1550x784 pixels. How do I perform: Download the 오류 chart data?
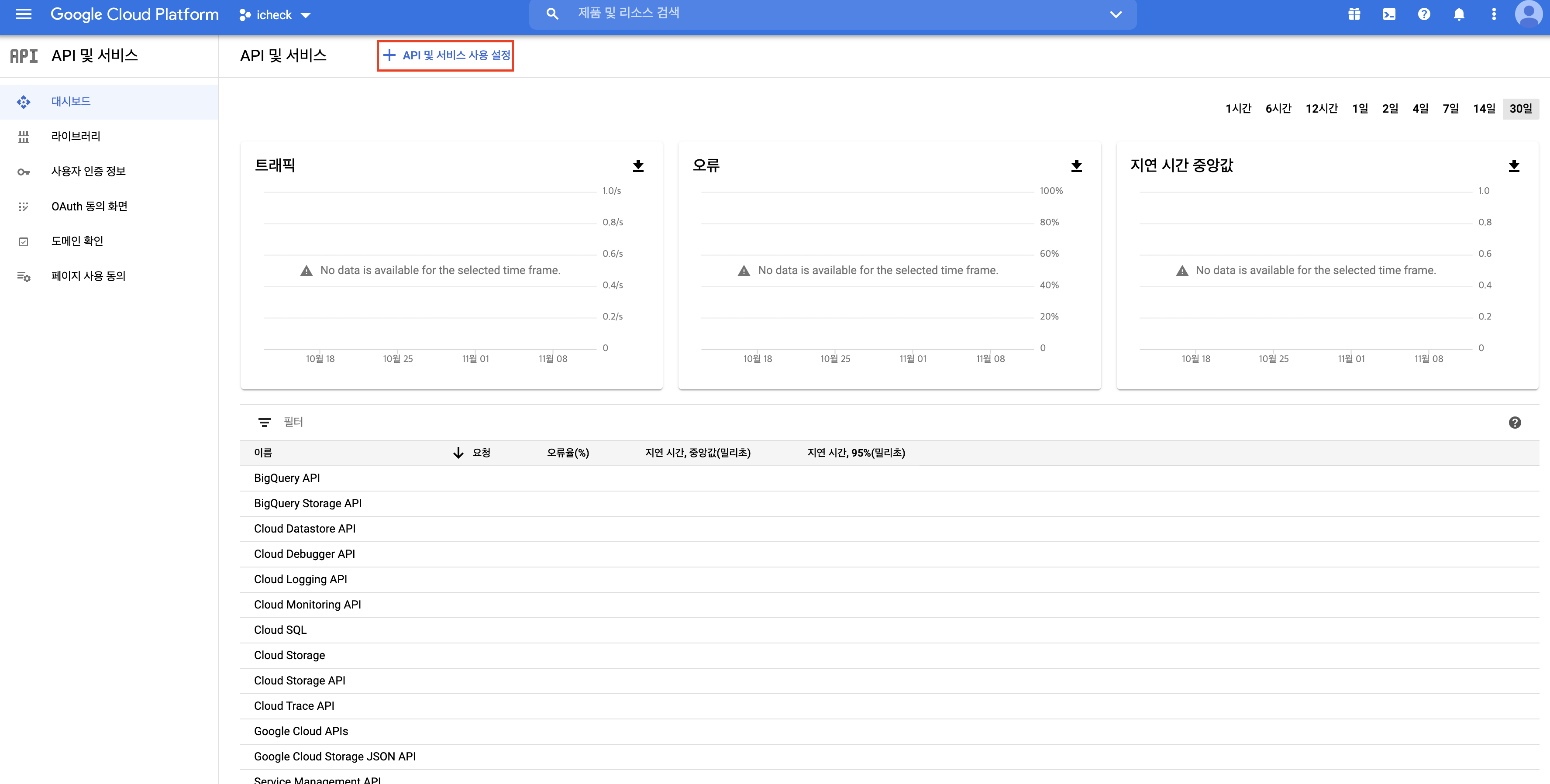pyautogui.click(x=1076, y=165)
